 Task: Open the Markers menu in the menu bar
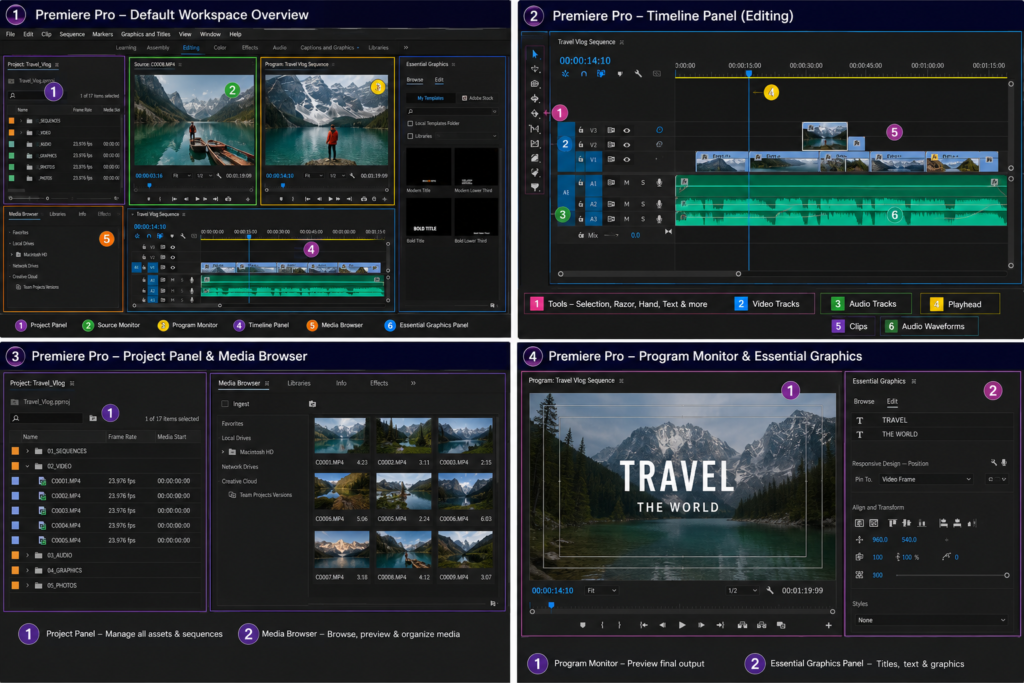[x=103, y=34]
